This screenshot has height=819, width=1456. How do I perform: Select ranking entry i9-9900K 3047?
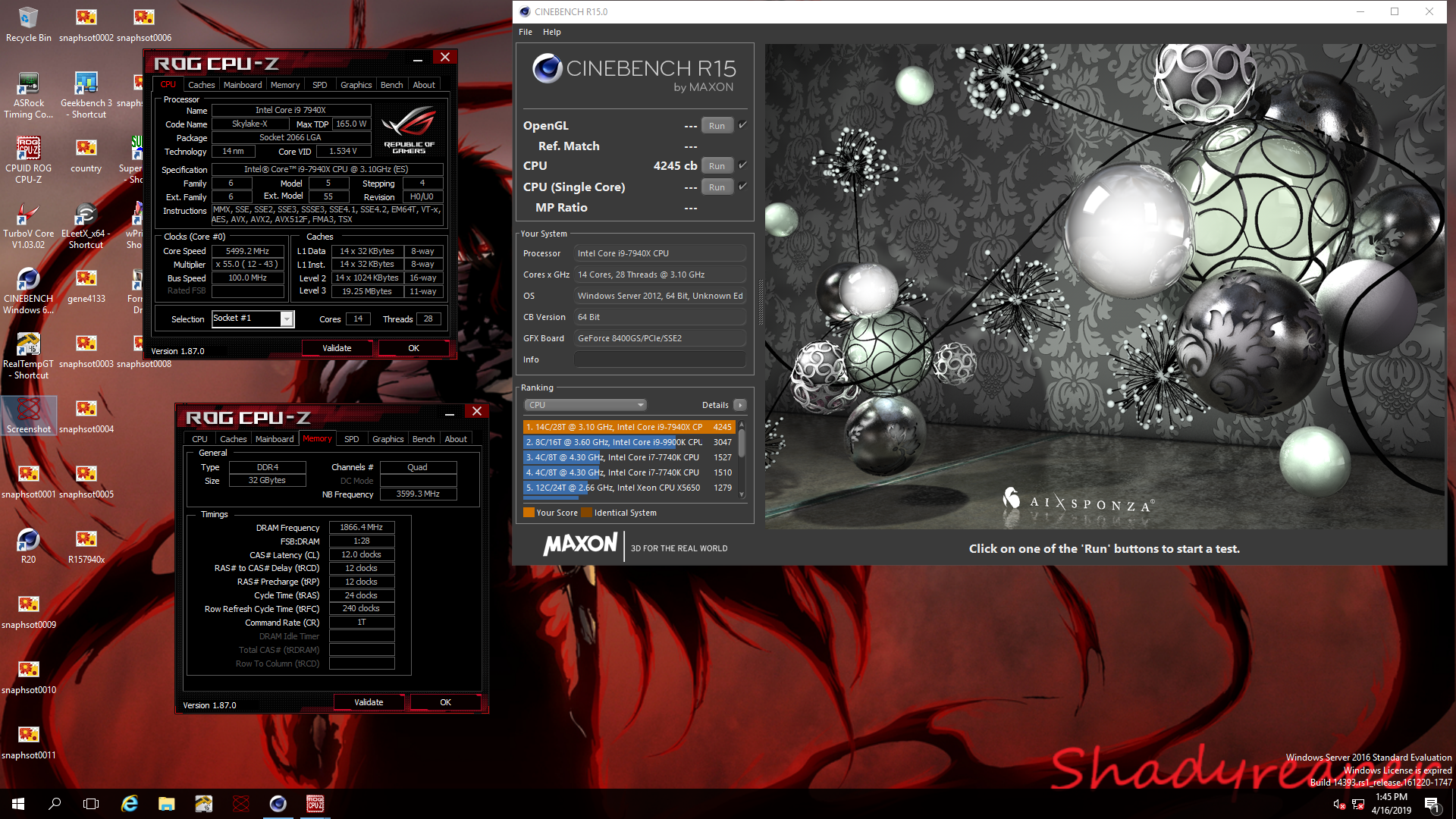point(629,442)
